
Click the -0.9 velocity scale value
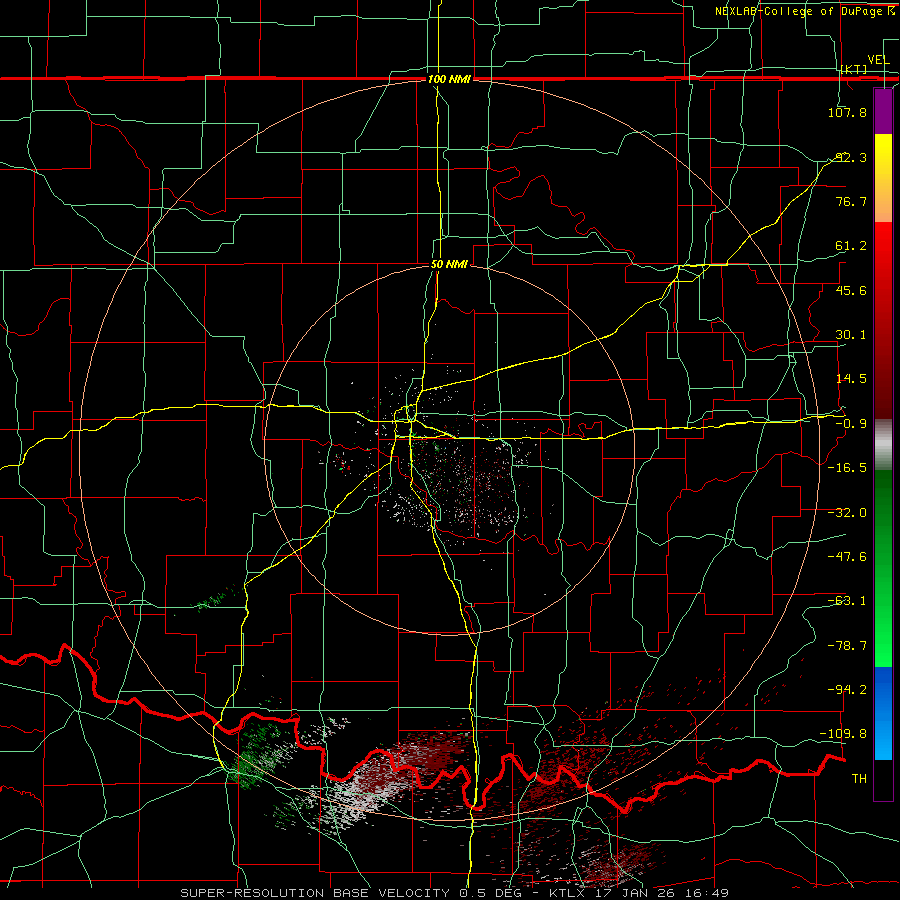click(x=850, y=424)
